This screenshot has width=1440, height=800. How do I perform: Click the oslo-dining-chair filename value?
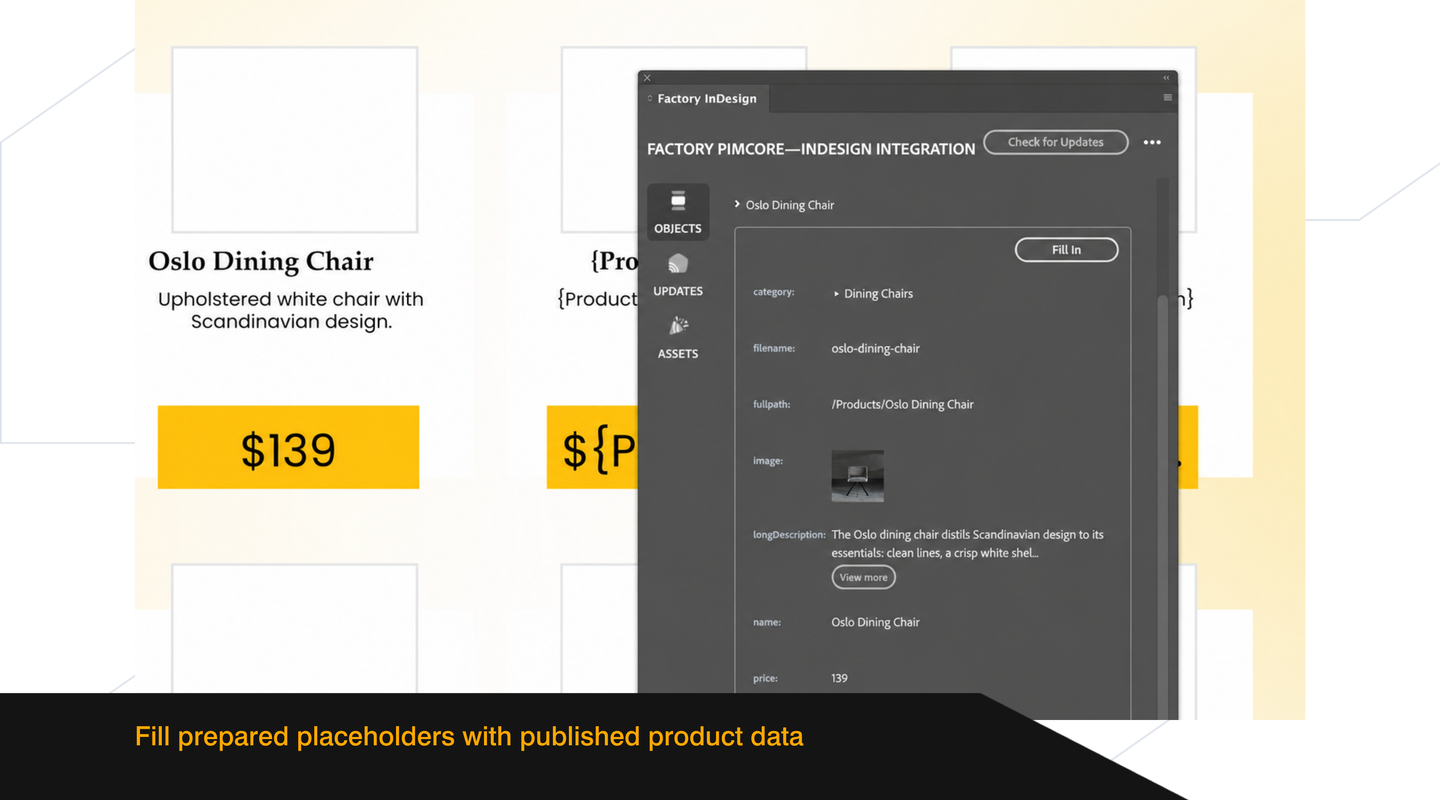pyautogui.click(x=875, y=349)
